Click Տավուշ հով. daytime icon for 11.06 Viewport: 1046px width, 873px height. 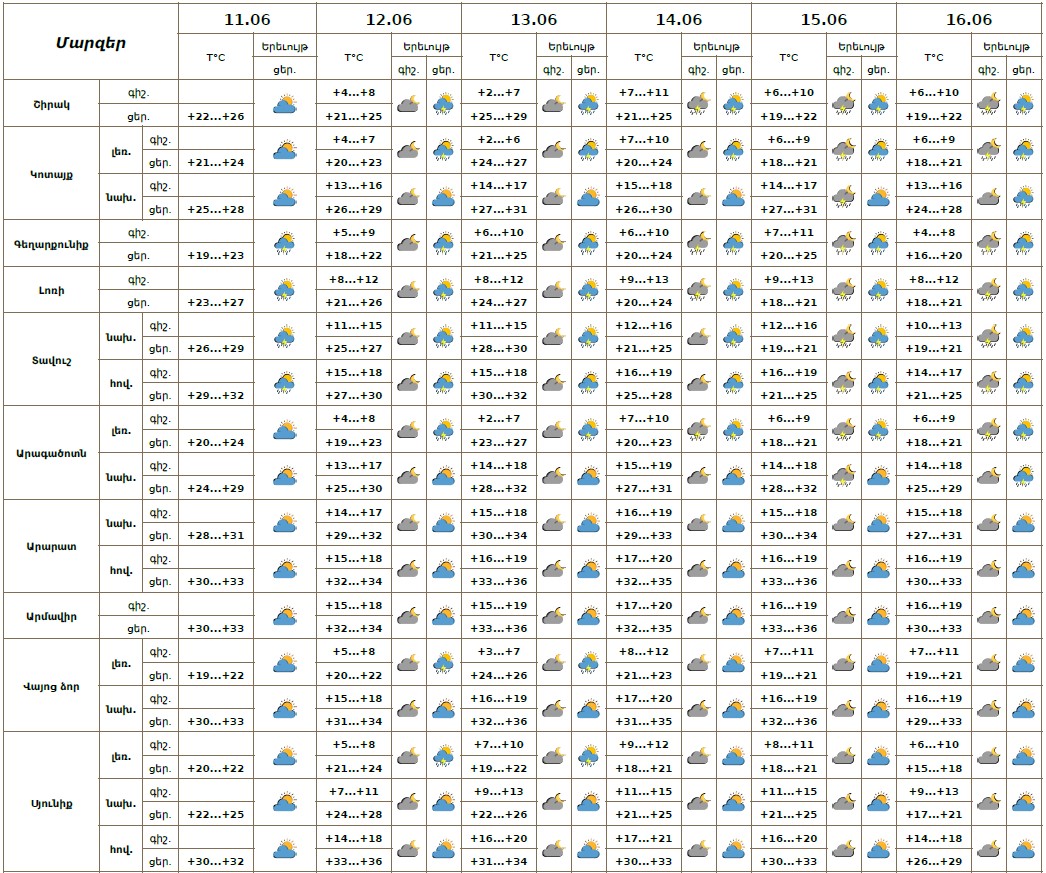click(285, 383)
